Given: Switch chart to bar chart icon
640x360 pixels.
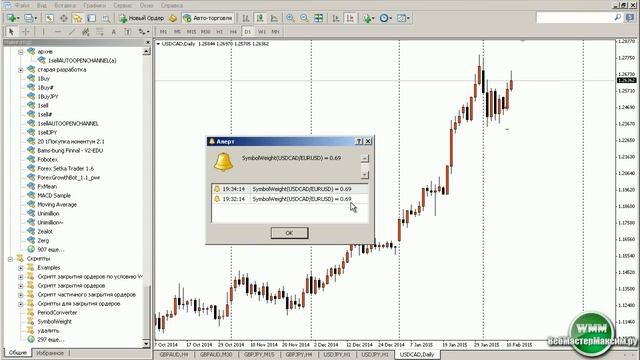Looking at the screenshot, I should 246,18.
